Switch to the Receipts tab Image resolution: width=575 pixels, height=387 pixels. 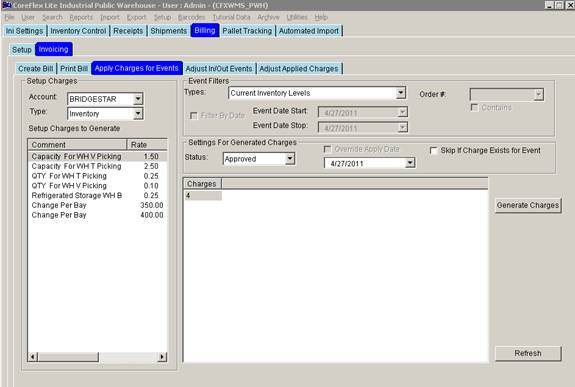128,31
